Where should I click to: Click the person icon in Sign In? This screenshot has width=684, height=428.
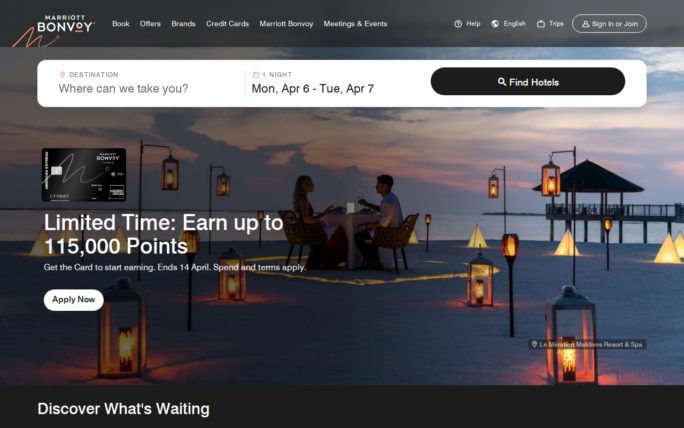(x=585, y=24)
